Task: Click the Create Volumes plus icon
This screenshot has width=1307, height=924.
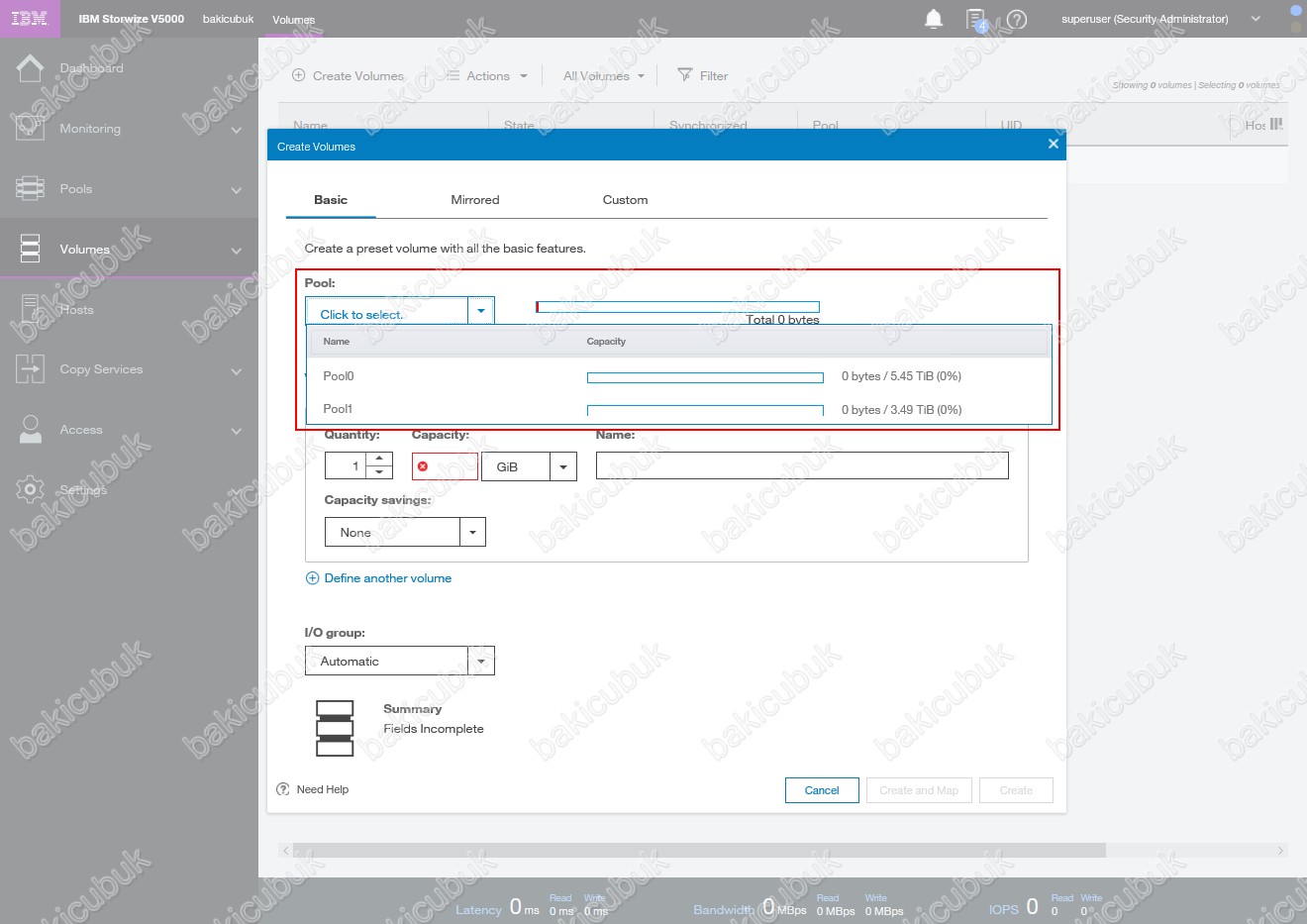Action: [298, 75]
